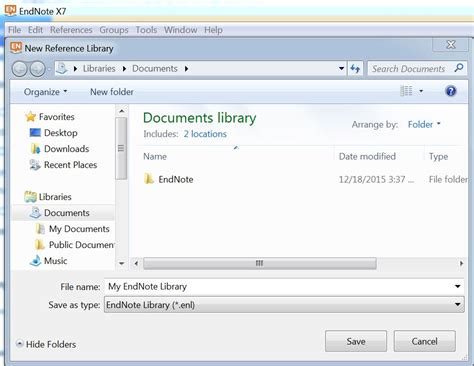
Task: Click Documents in the address breadcrumb
Action: point(155,69)
